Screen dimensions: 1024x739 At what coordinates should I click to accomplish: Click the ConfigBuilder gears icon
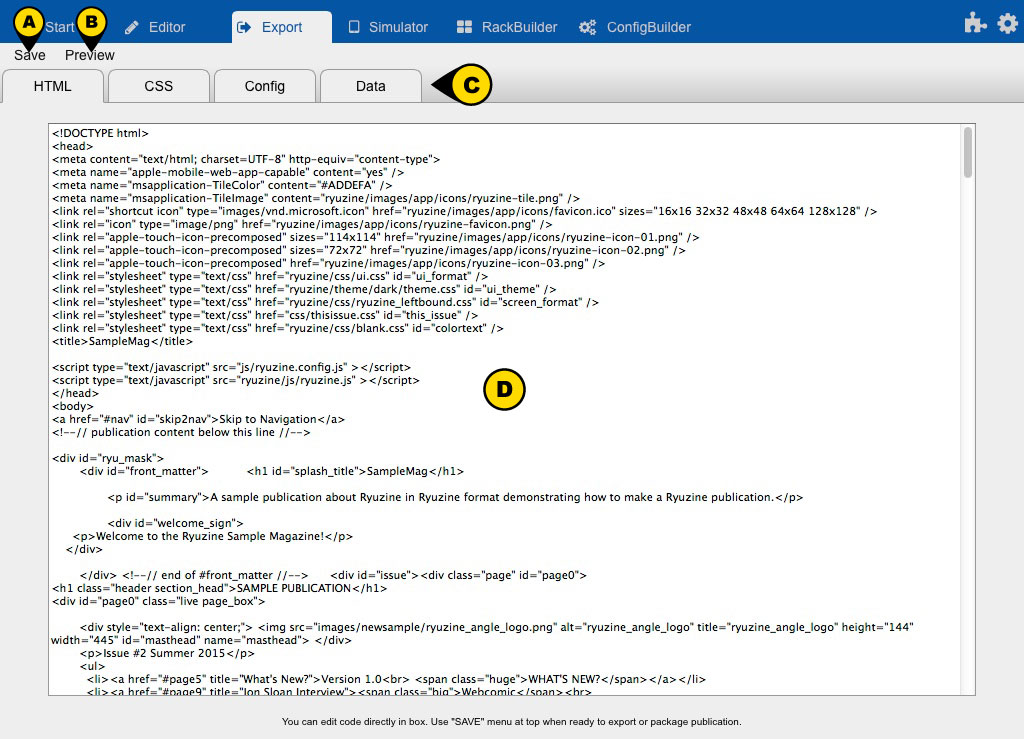click(x=588, y=27)
